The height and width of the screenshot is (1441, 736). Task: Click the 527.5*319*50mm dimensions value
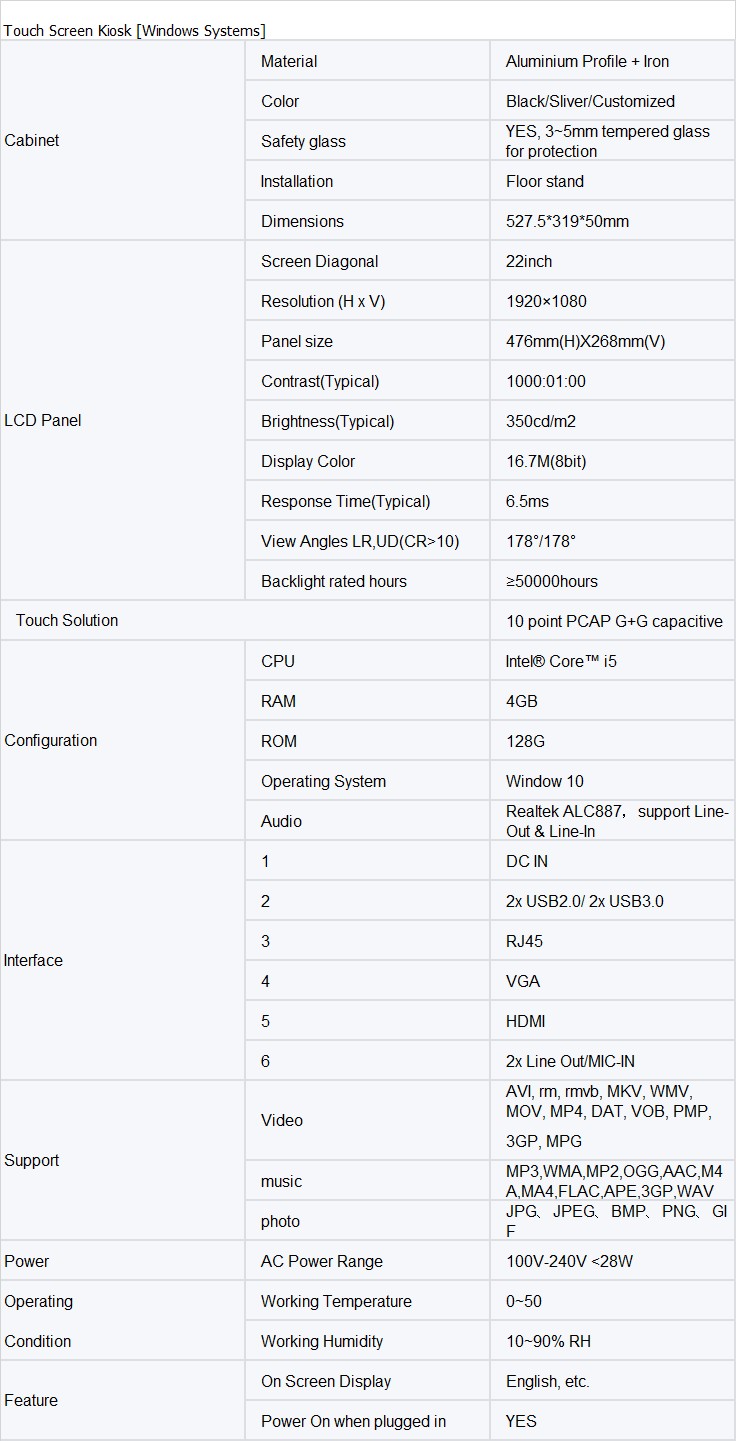coord(567,221)
